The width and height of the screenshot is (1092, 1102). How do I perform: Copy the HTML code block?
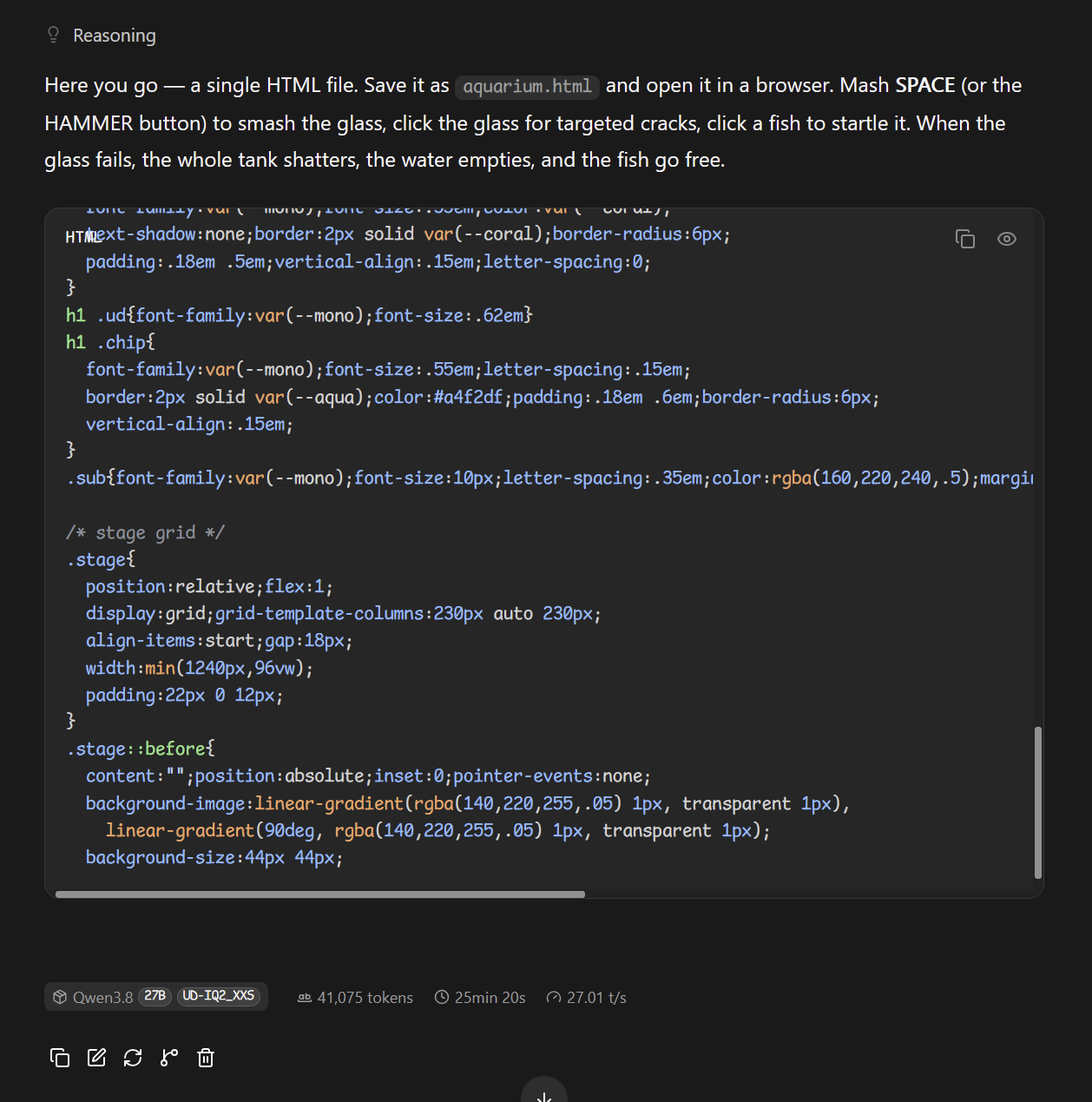(965, 239)
